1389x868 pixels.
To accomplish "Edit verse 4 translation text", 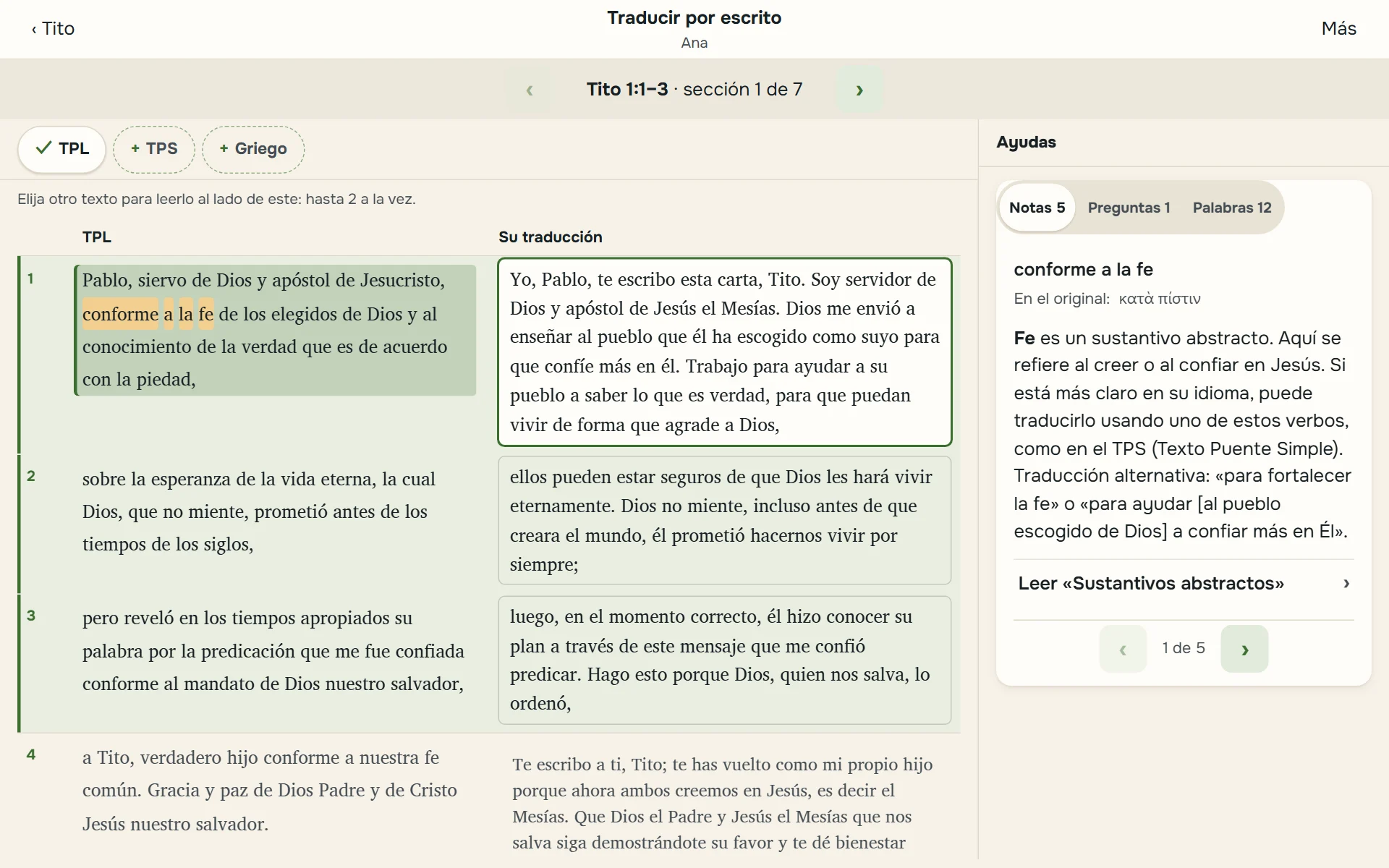I will pyautogui.click(x=724, y=804).
